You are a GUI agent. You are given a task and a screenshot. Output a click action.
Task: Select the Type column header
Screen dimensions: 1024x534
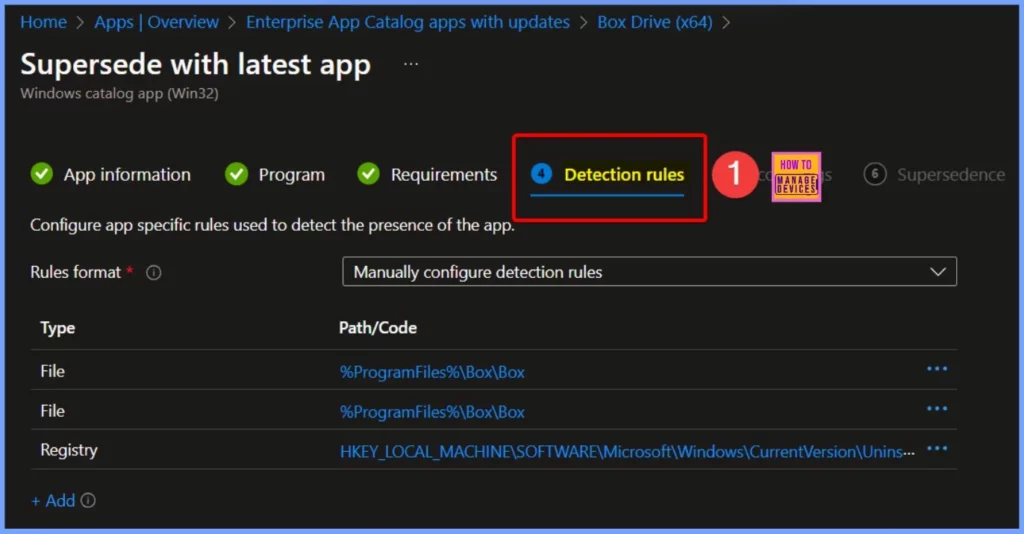tap(57, 328)
